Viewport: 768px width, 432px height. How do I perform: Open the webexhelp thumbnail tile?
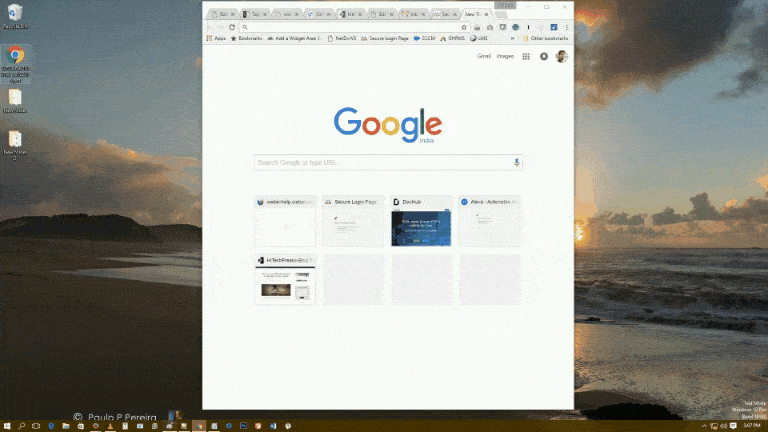[285, 221]
